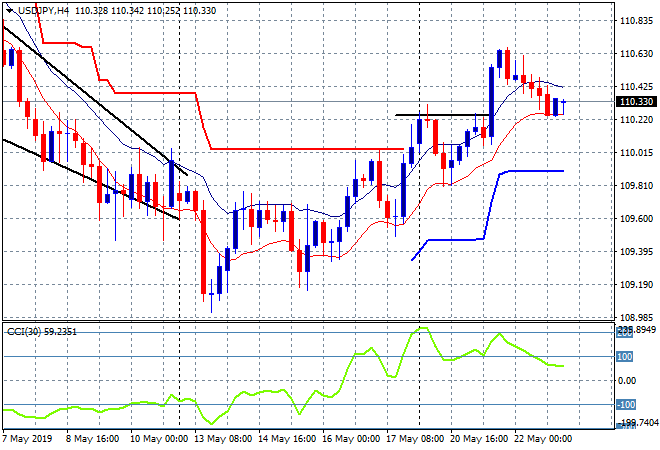
Task: Click the tall blue candle breaking above 110.425
Action: 492,101
